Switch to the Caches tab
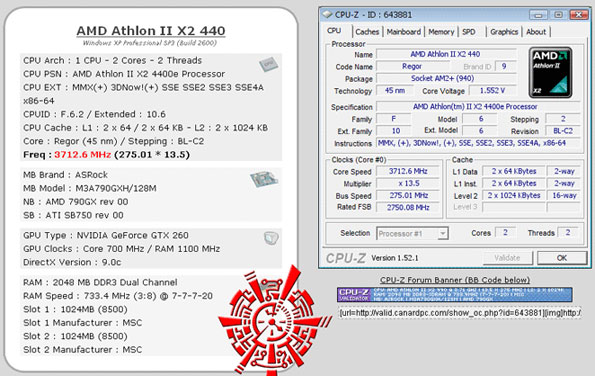Image resolution: width=595 pixels, height=376 pixels. 367,32
